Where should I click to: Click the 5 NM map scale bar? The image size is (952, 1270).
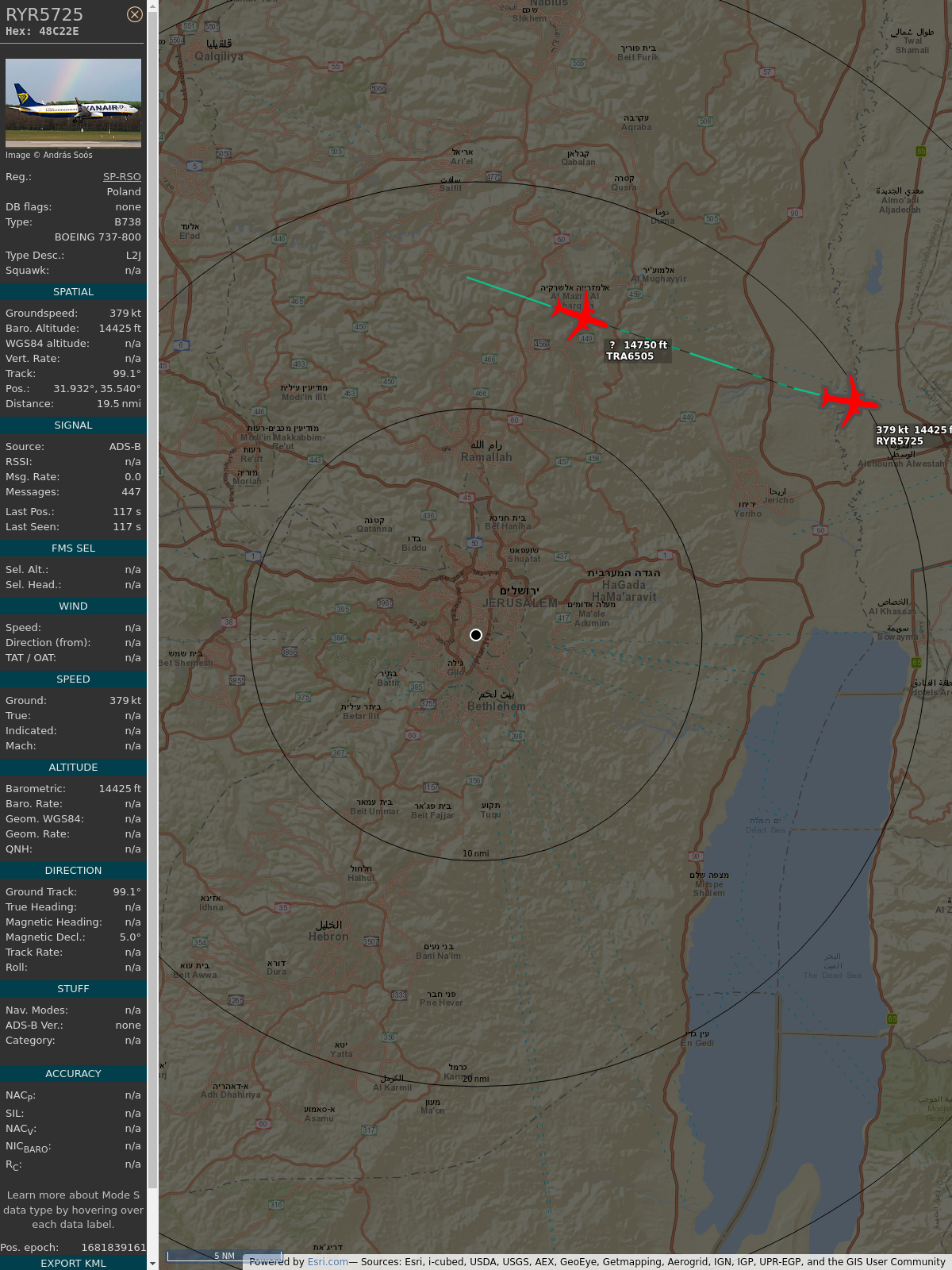pos(224,1256)
